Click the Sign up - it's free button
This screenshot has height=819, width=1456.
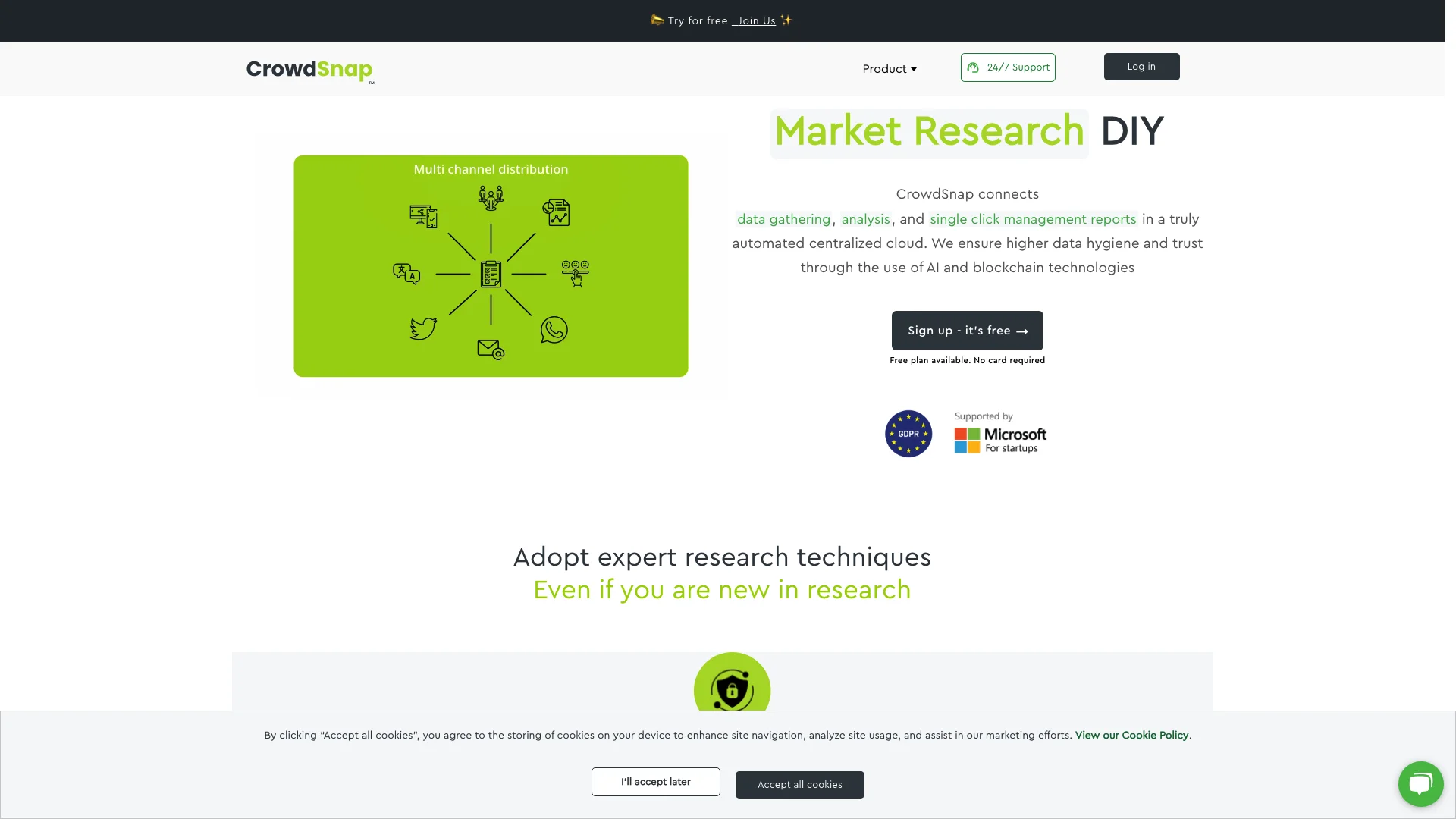(967, 330)
